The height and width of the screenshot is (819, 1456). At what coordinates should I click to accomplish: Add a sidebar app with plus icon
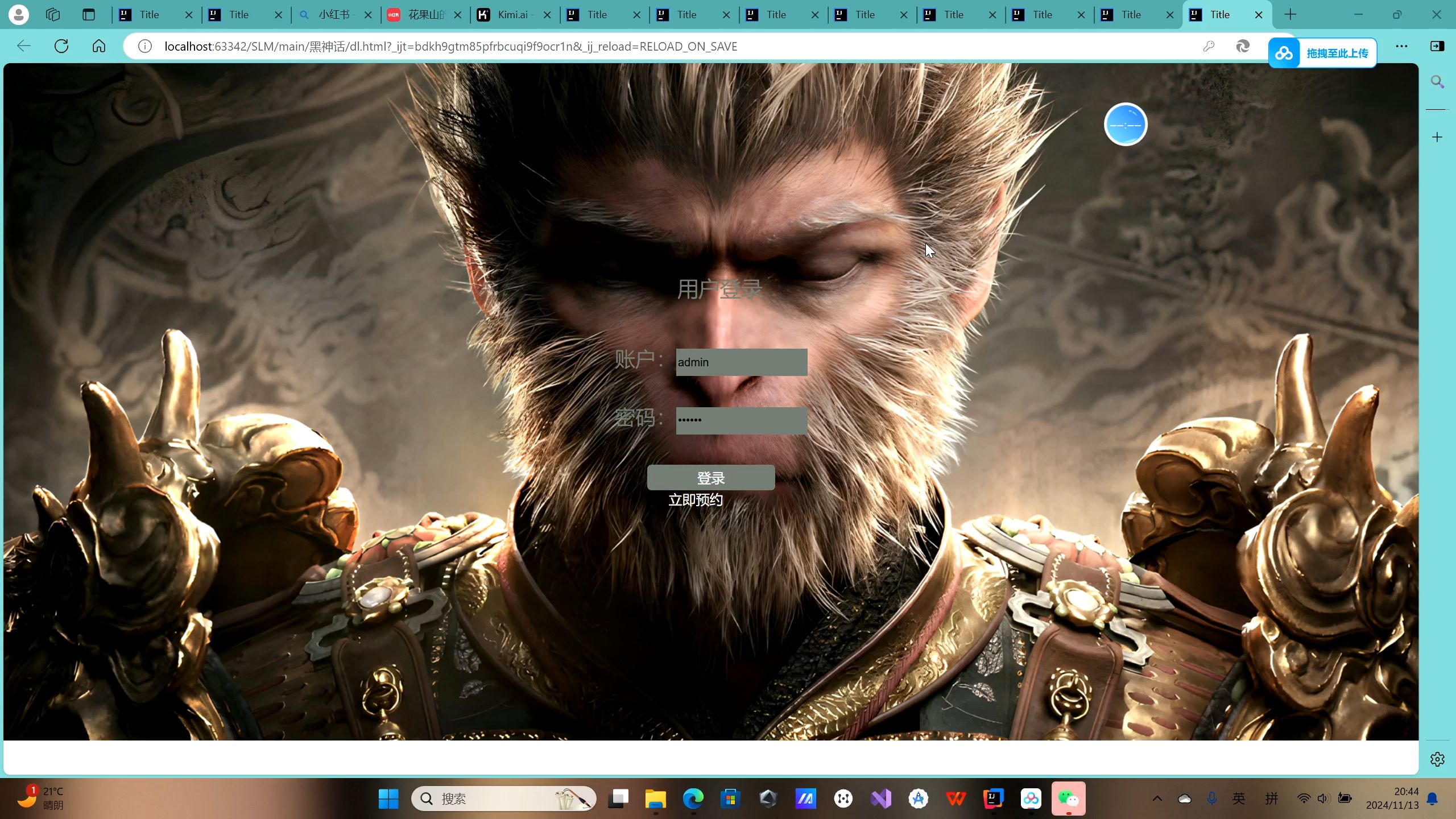(1437, 137)
